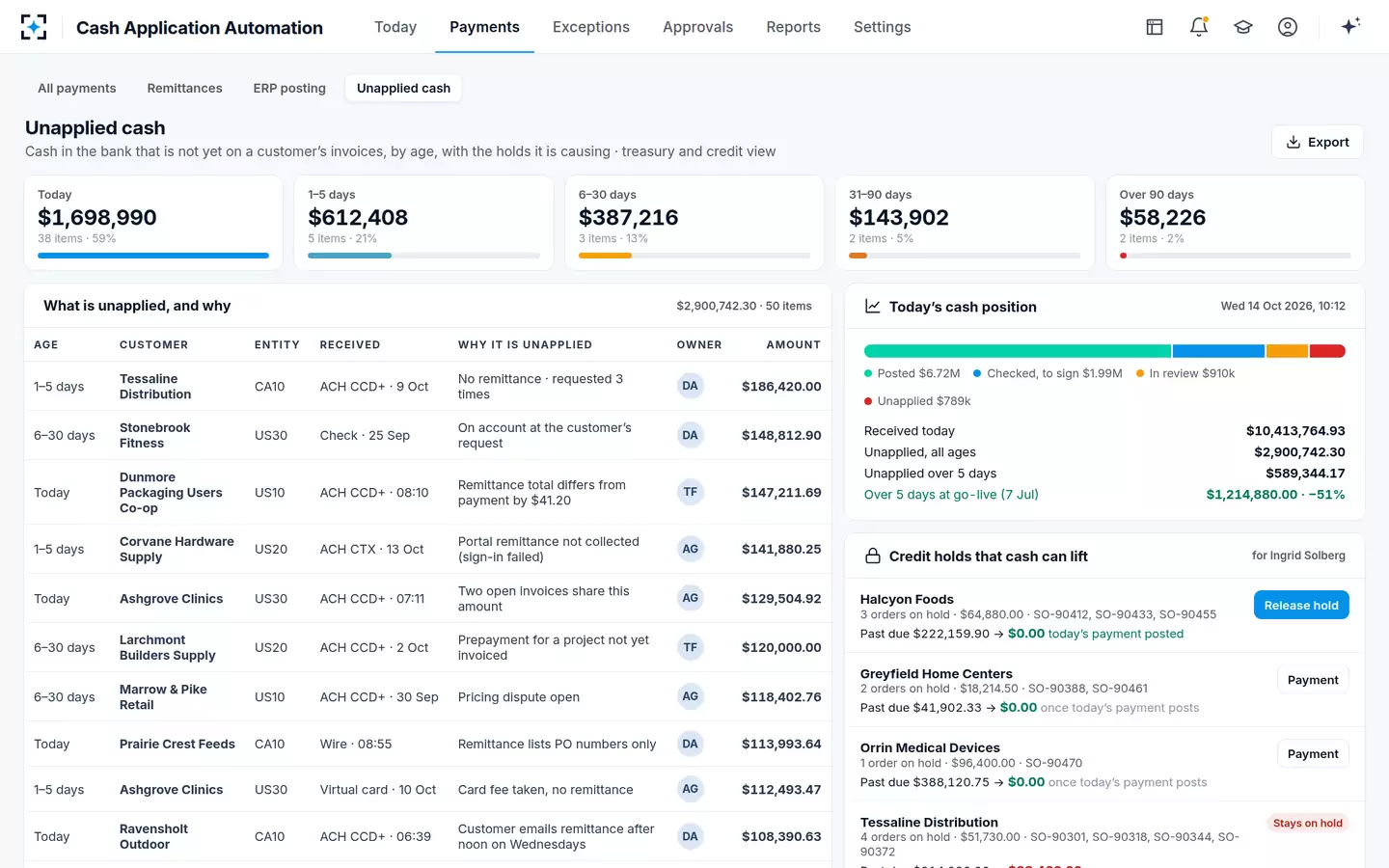Open the layout panel icon in header
The width and height of the screenshot is (1389, 868).
[1155, 27]
